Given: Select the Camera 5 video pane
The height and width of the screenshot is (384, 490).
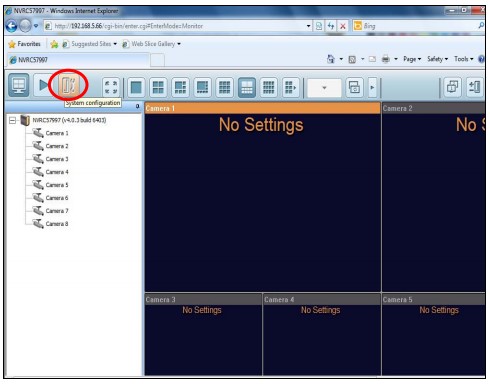Looking at the screenshot, I should (434, 335).
